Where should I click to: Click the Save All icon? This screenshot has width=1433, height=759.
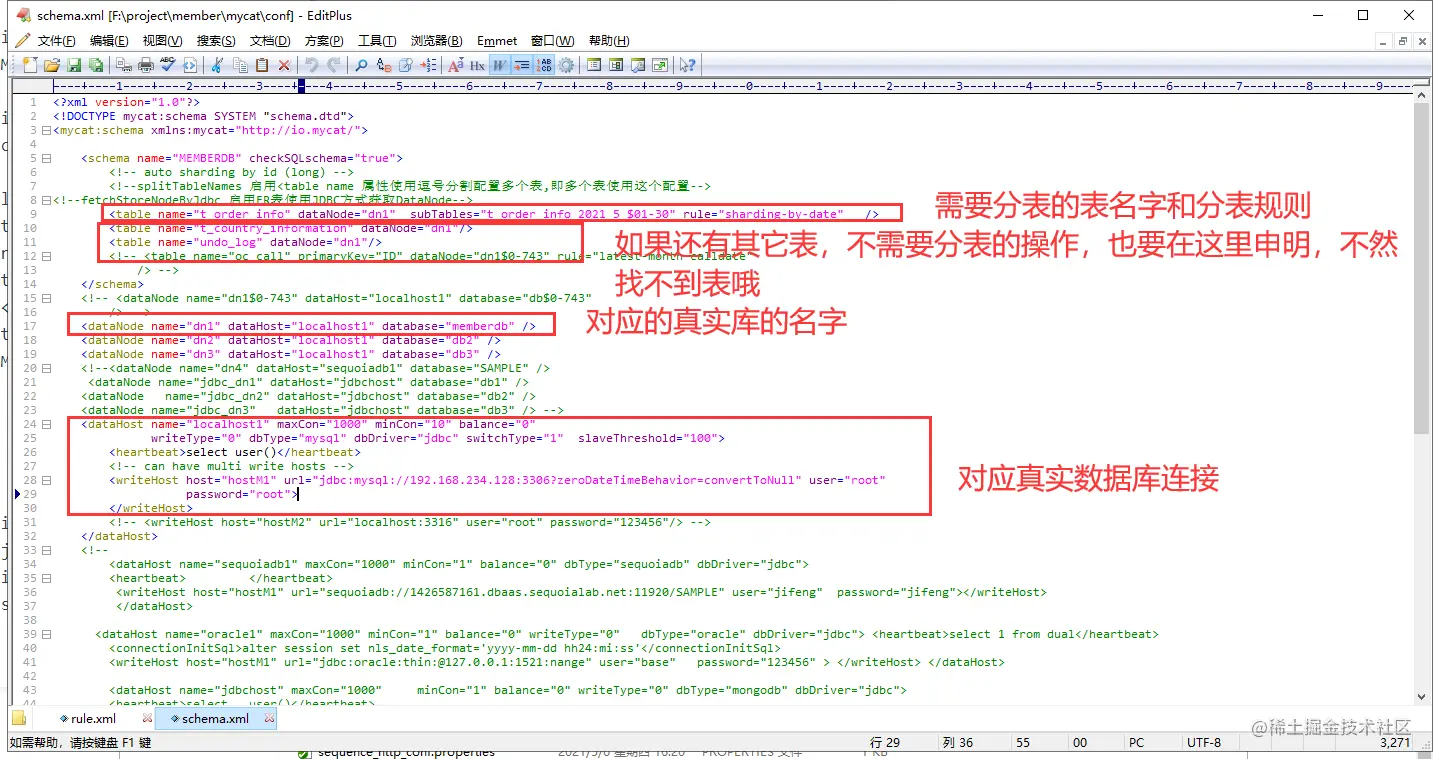tap(96, 65)
